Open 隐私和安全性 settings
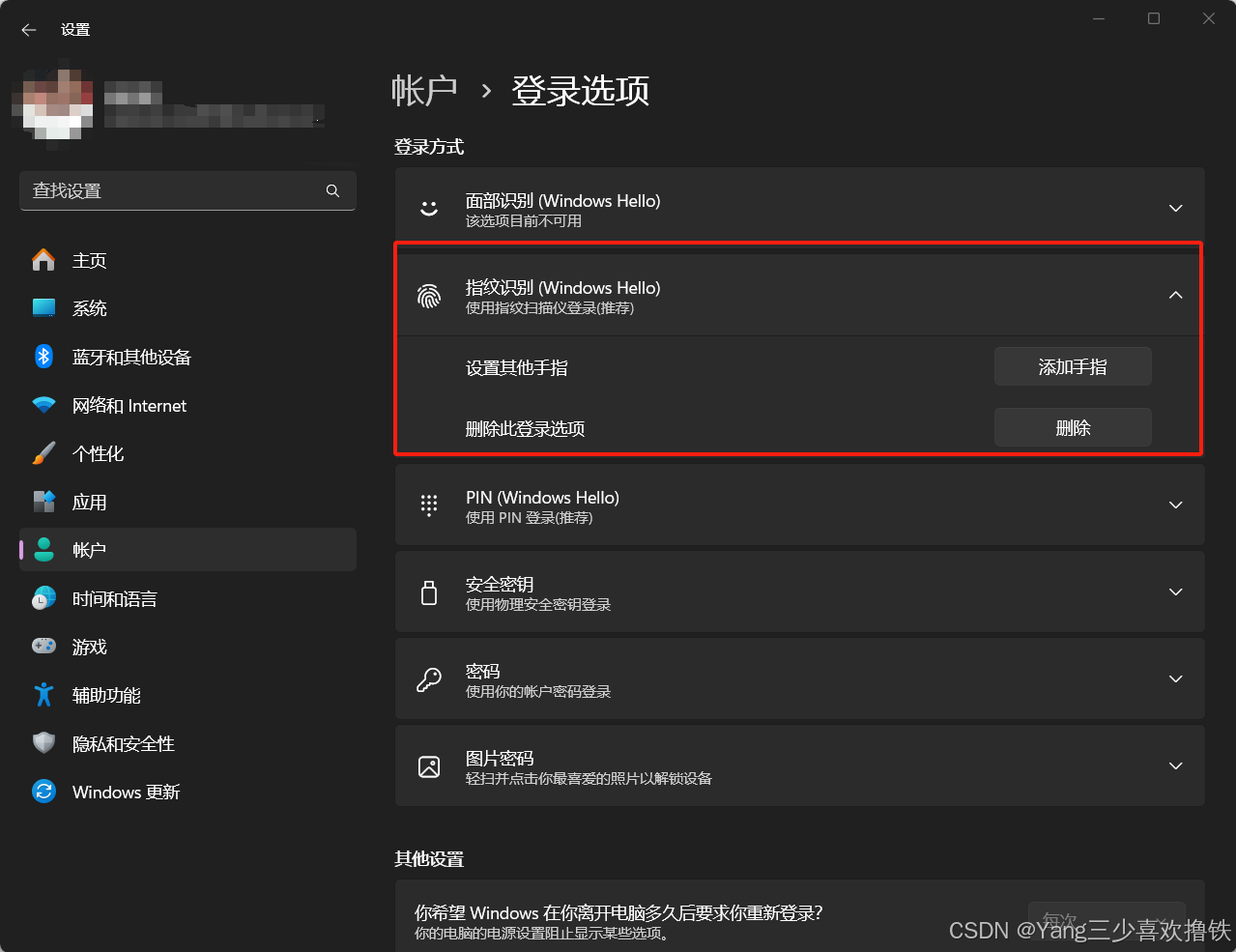This screenshot has height=952, width=1236. click(x=187, y=743)
